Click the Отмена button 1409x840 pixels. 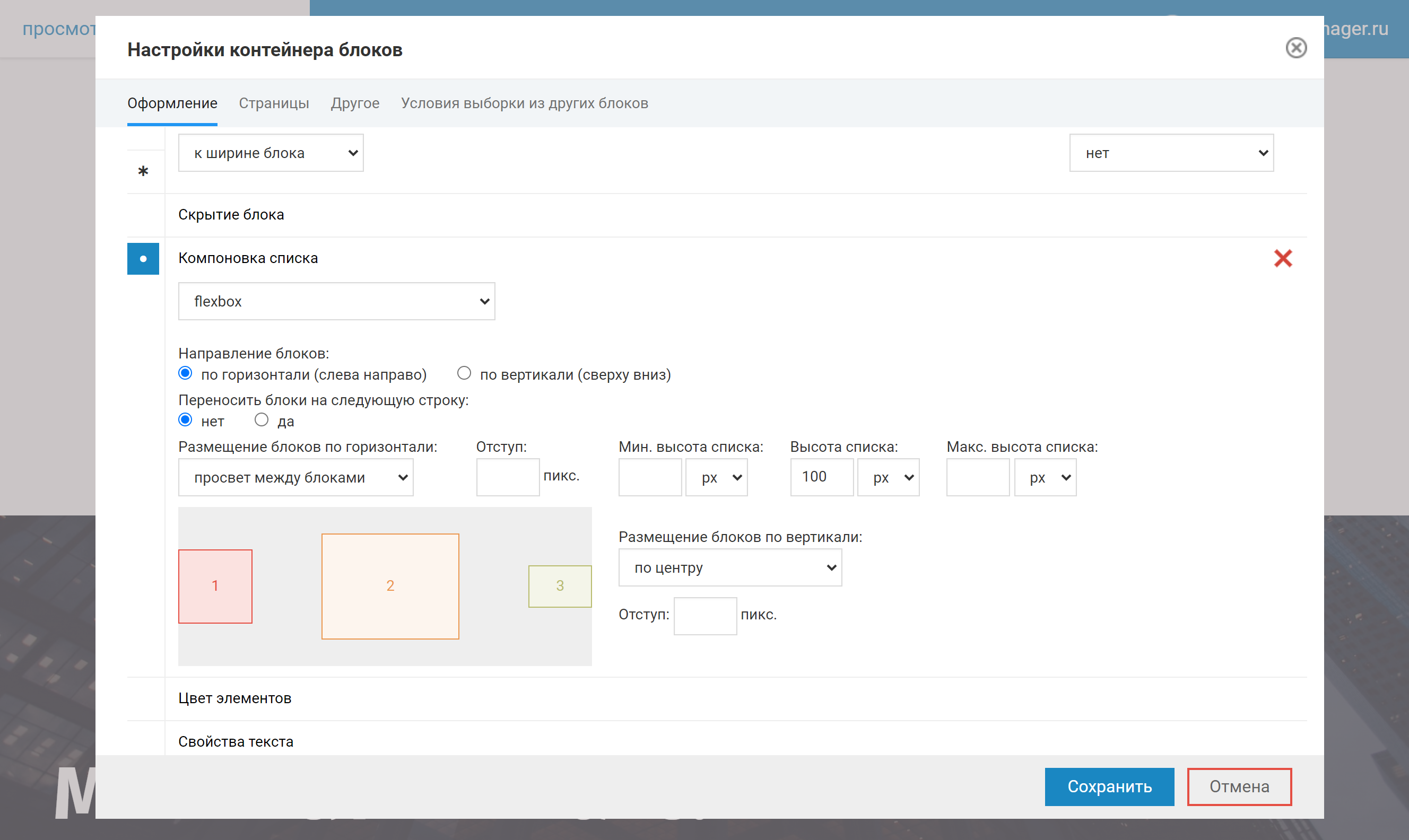pyautogui.click(x=1239, y=786)
